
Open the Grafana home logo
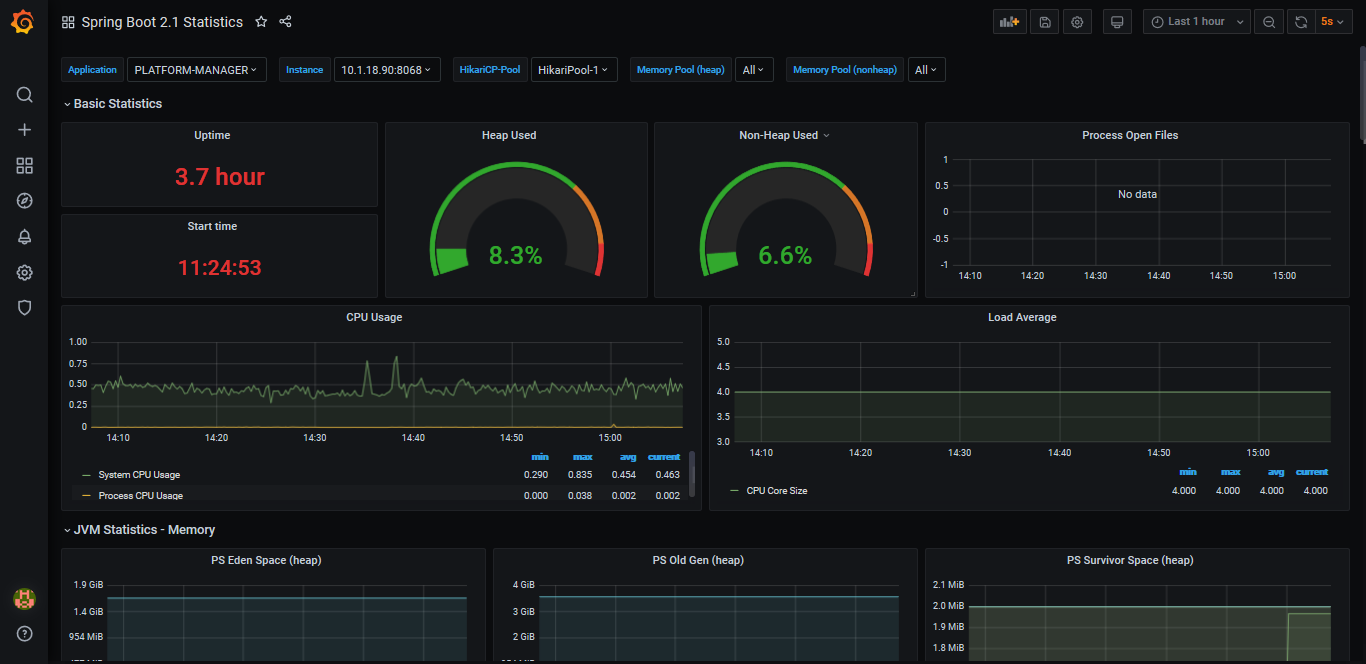pos(24,22)
